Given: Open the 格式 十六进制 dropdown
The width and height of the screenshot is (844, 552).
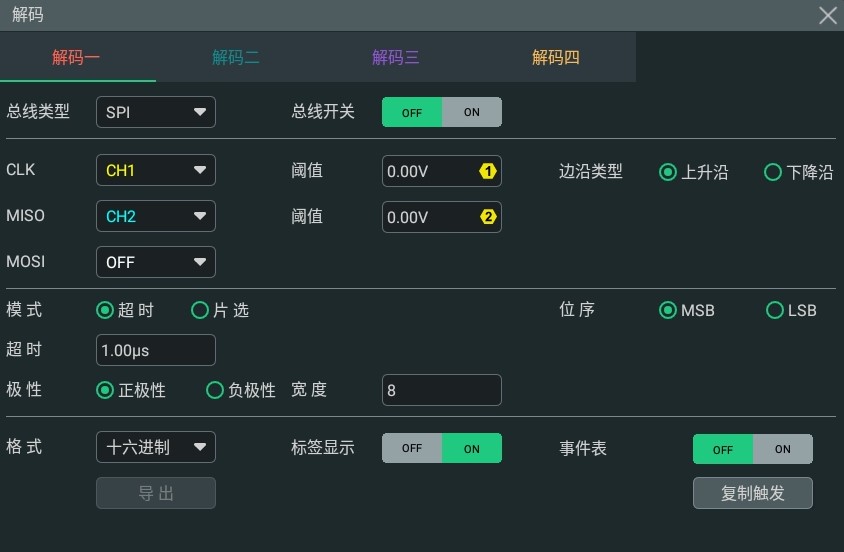Looking at the screenshot, I should [156, 447].
